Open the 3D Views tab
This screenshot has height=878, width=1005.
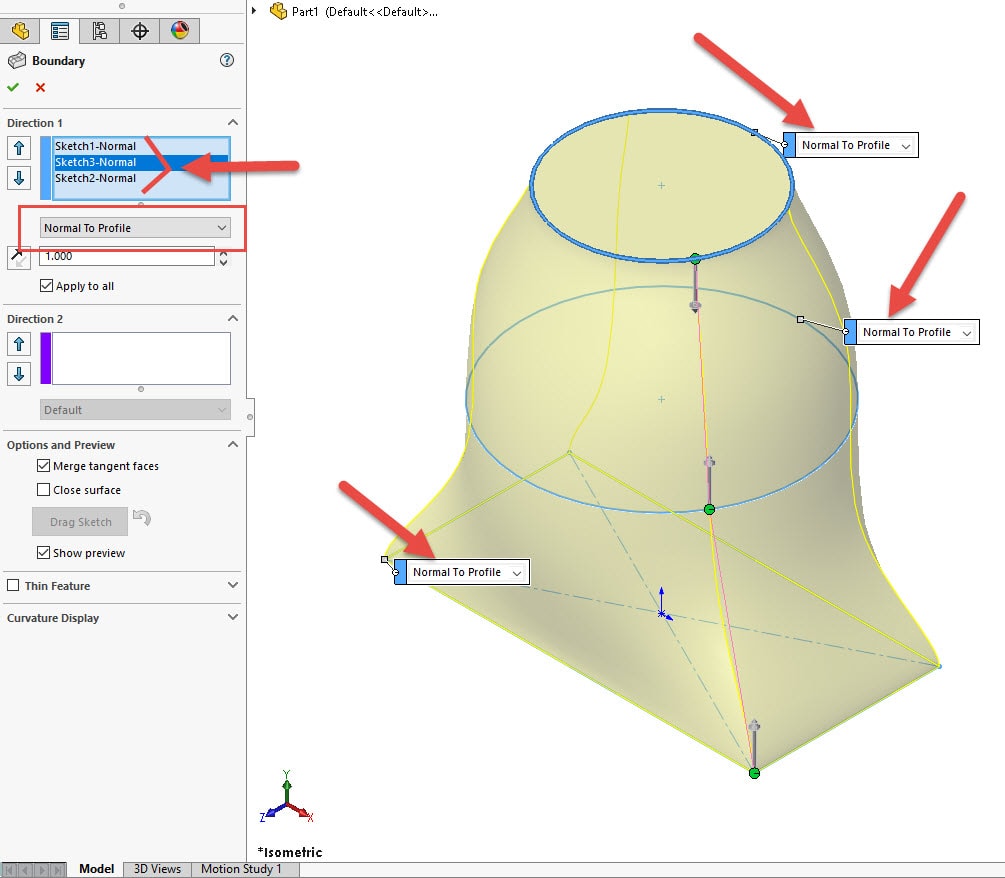157,869
